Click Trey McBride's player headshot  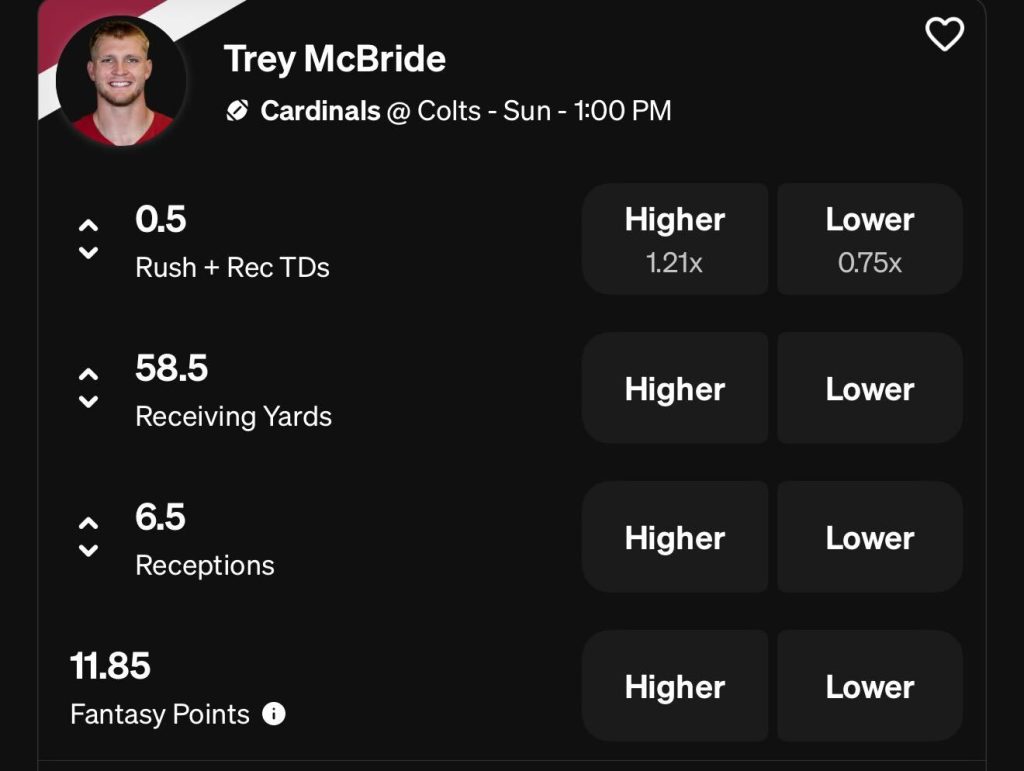click(121, 81)
